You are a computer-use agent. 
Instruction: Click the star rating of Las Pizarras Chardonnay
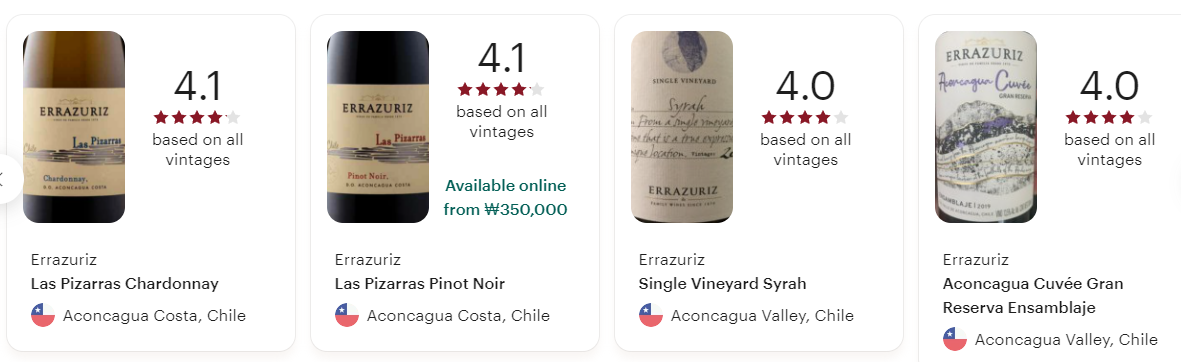[197, 117]
